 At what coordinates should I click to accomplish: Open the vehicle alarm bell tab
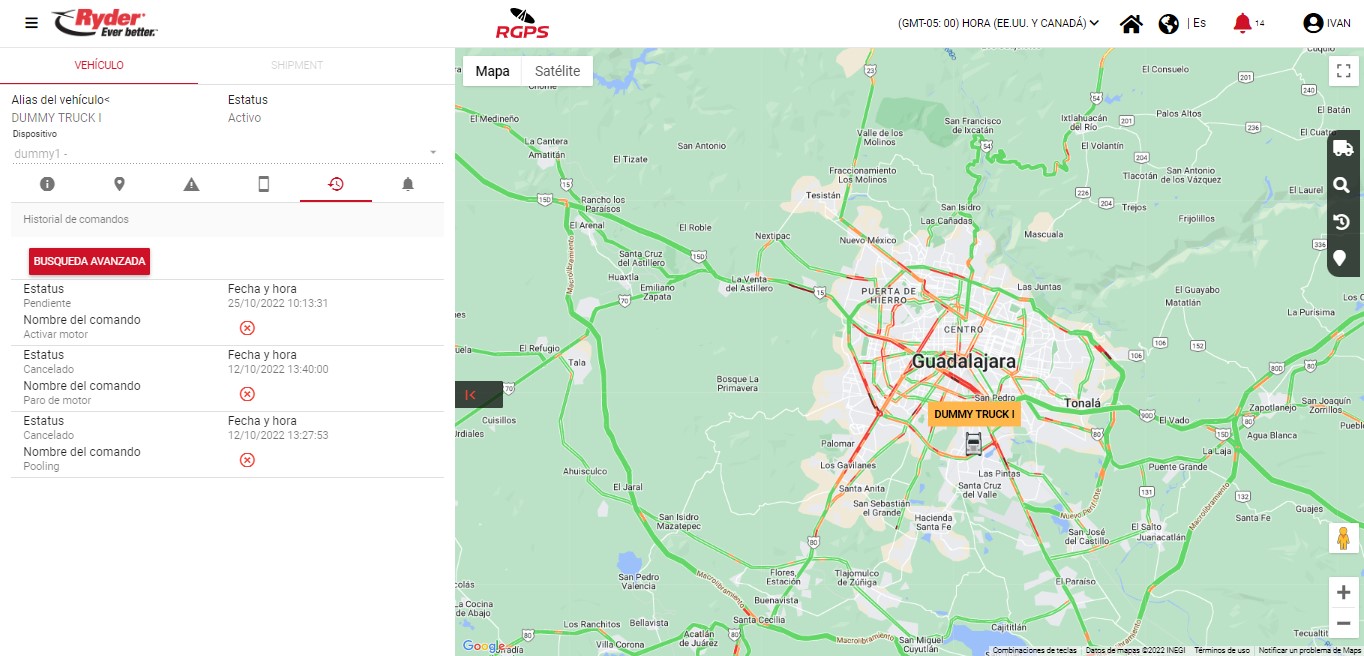pos(408,184)
